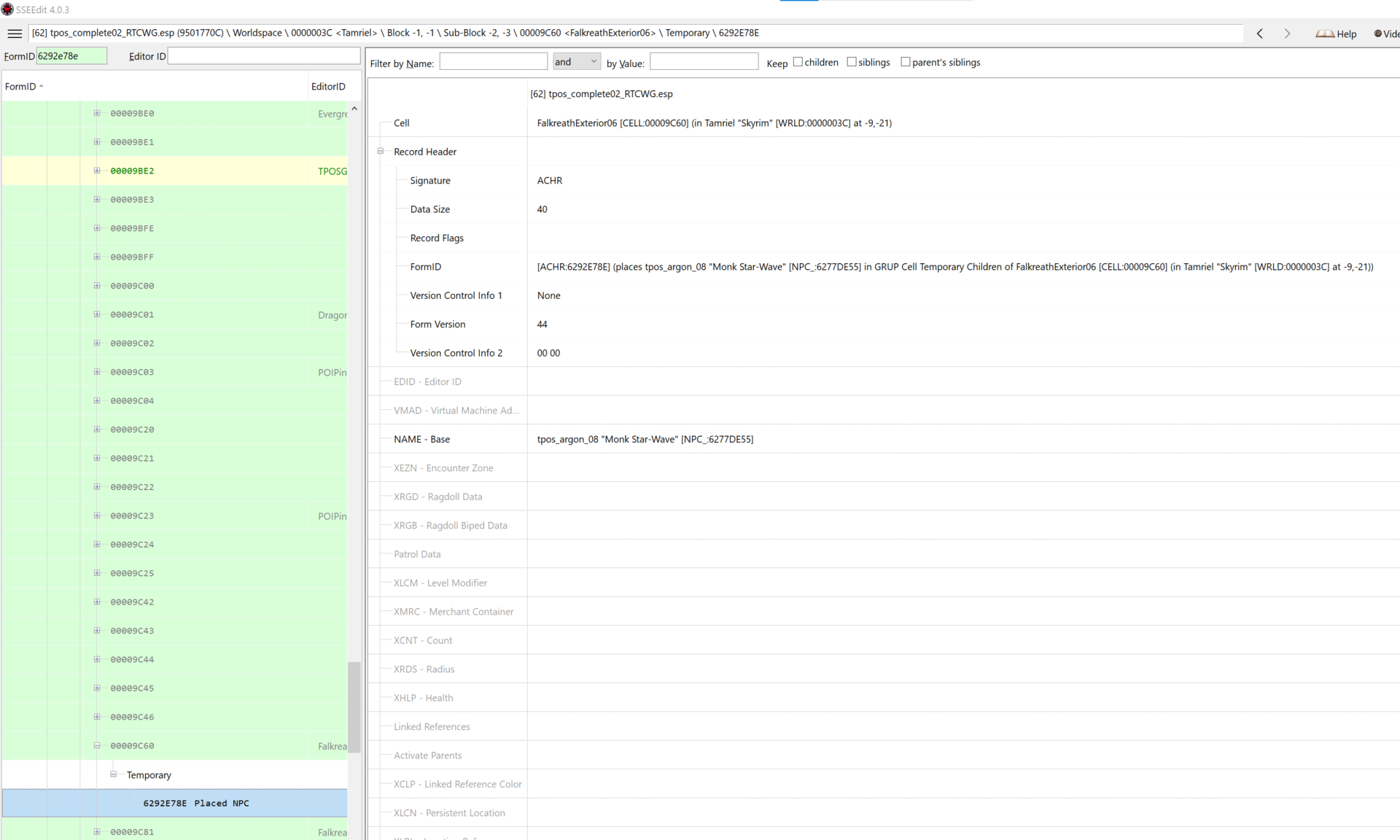Open the hamburger main menu
1400x840 pixels.
(15, 34)
